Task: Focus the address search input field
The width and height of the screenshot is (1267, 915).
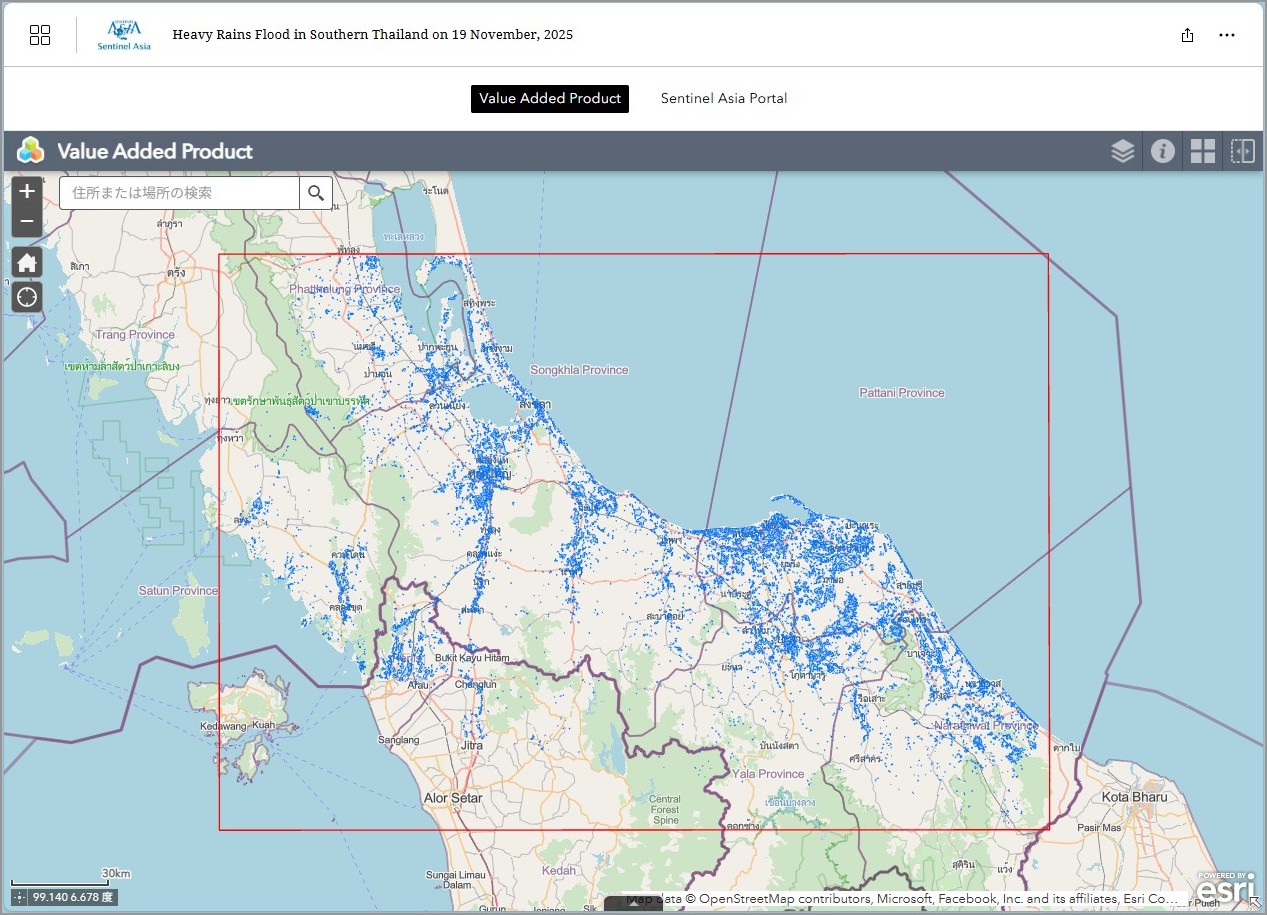Action: (x=180, y=193)
